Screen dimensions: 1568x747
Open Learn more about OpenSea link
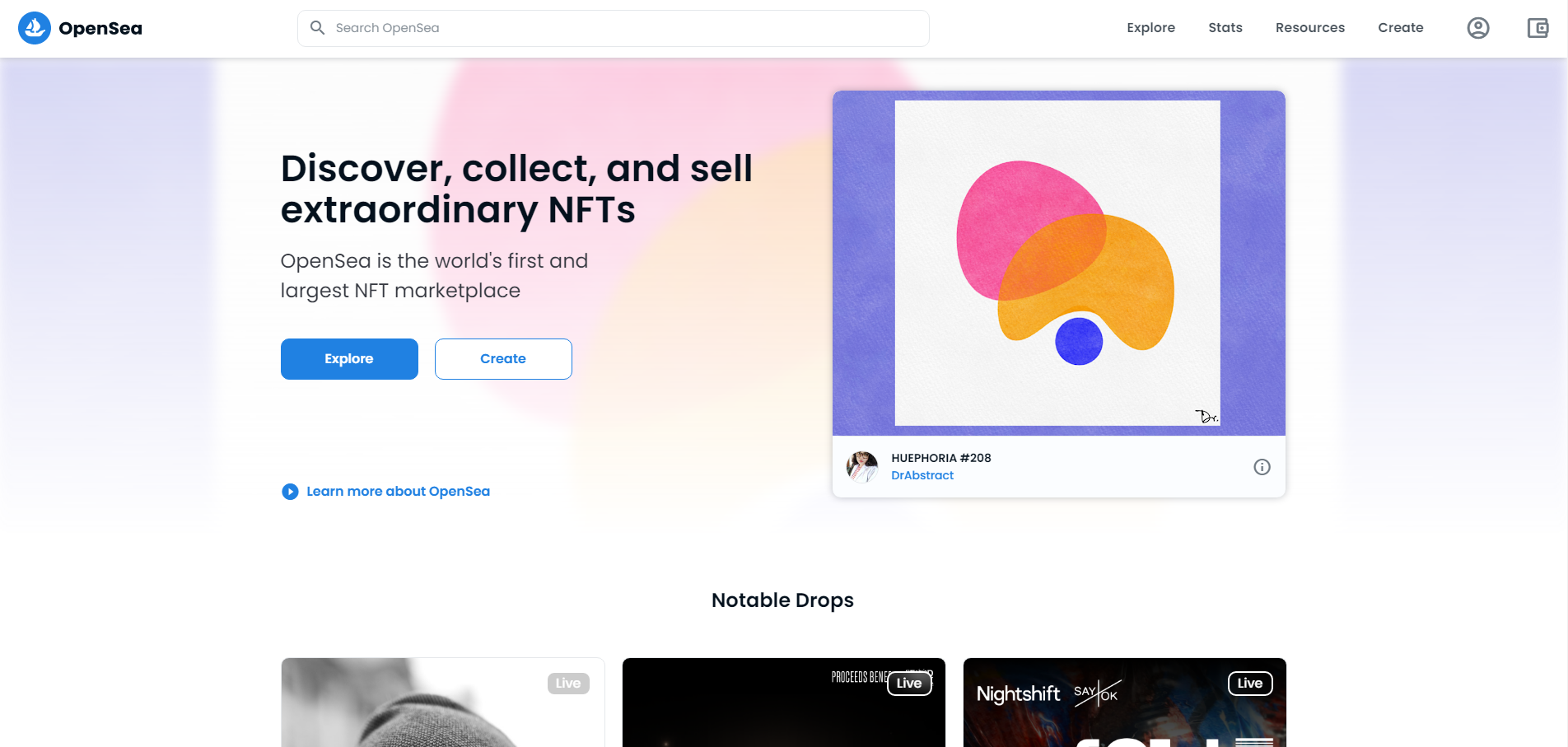[398, 492]
